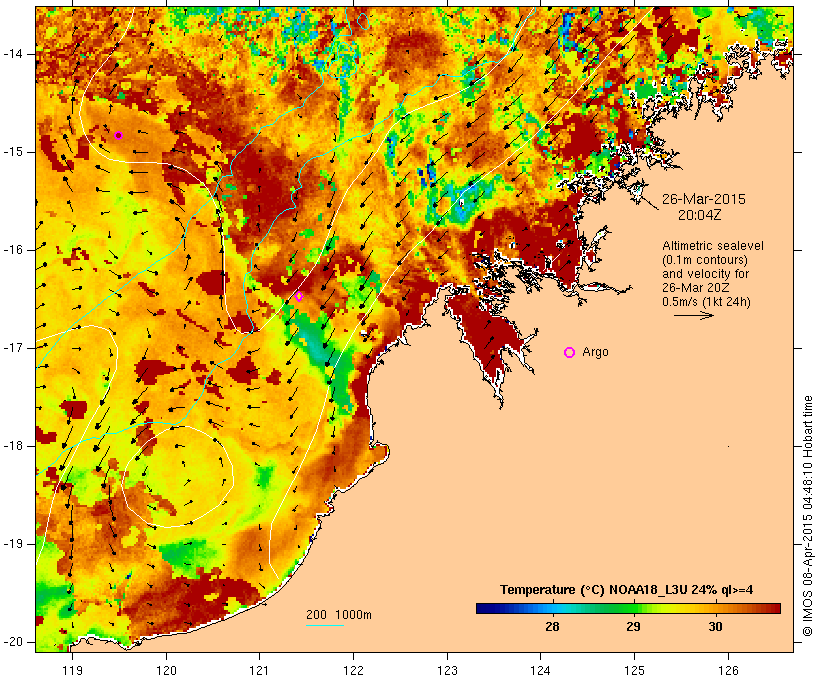Viewport: 820px width, 680px height.
Task: Click the 'Altimetric sealevel' annotation text
Action: (x=713, y=246)
